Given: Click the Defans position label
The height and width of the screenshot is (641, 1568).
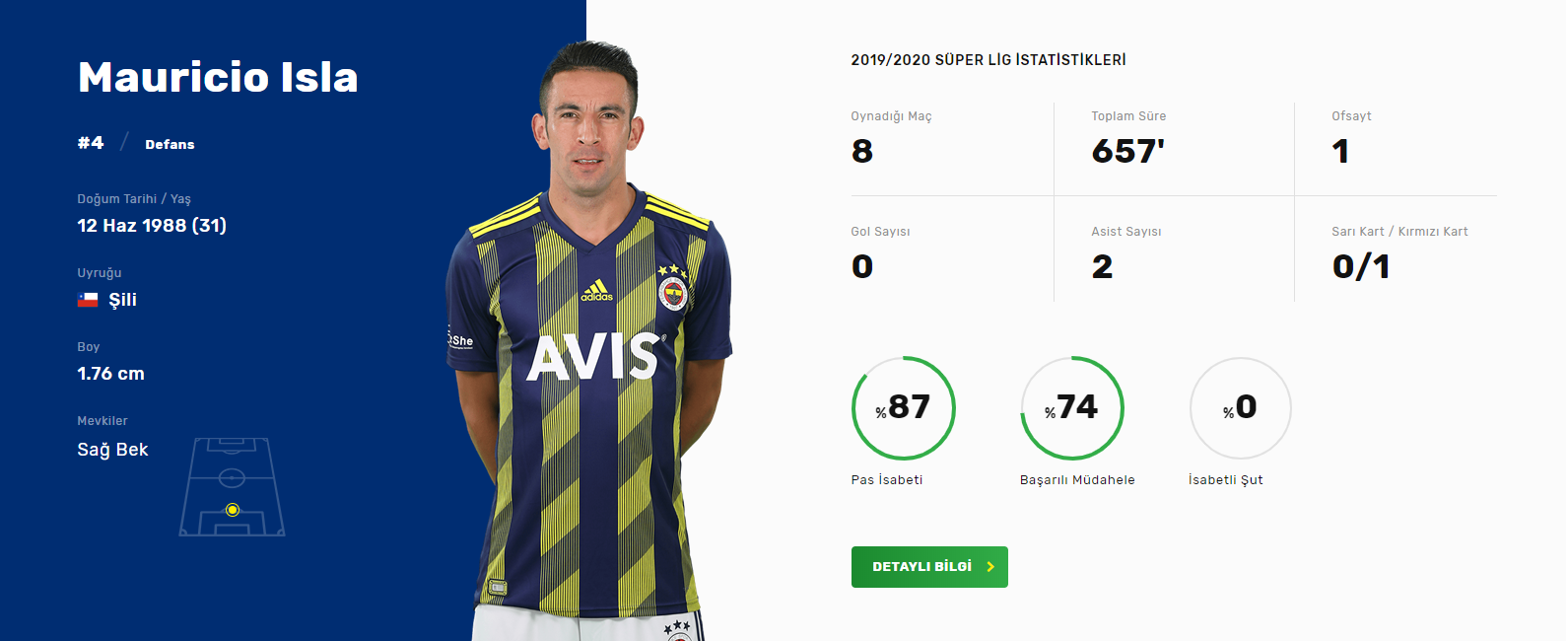Looking at the screenshot, I should pyautogui.click(x=170, y=144).
